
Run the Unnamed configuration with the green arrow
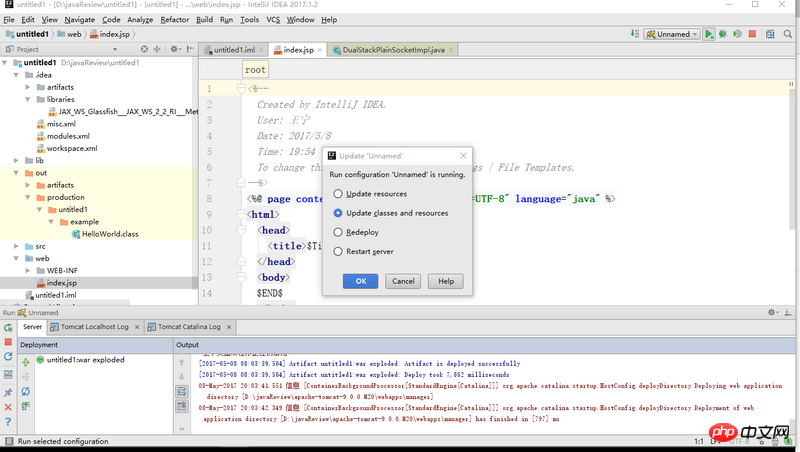coord(709,34)
